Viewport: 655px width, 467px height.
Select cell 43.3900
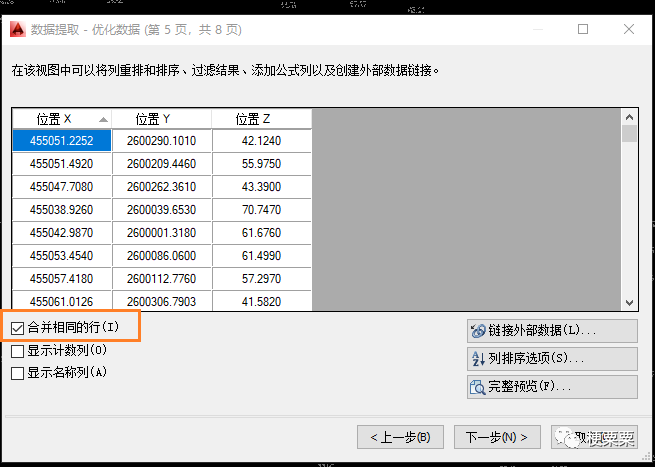tap(261, 187)
